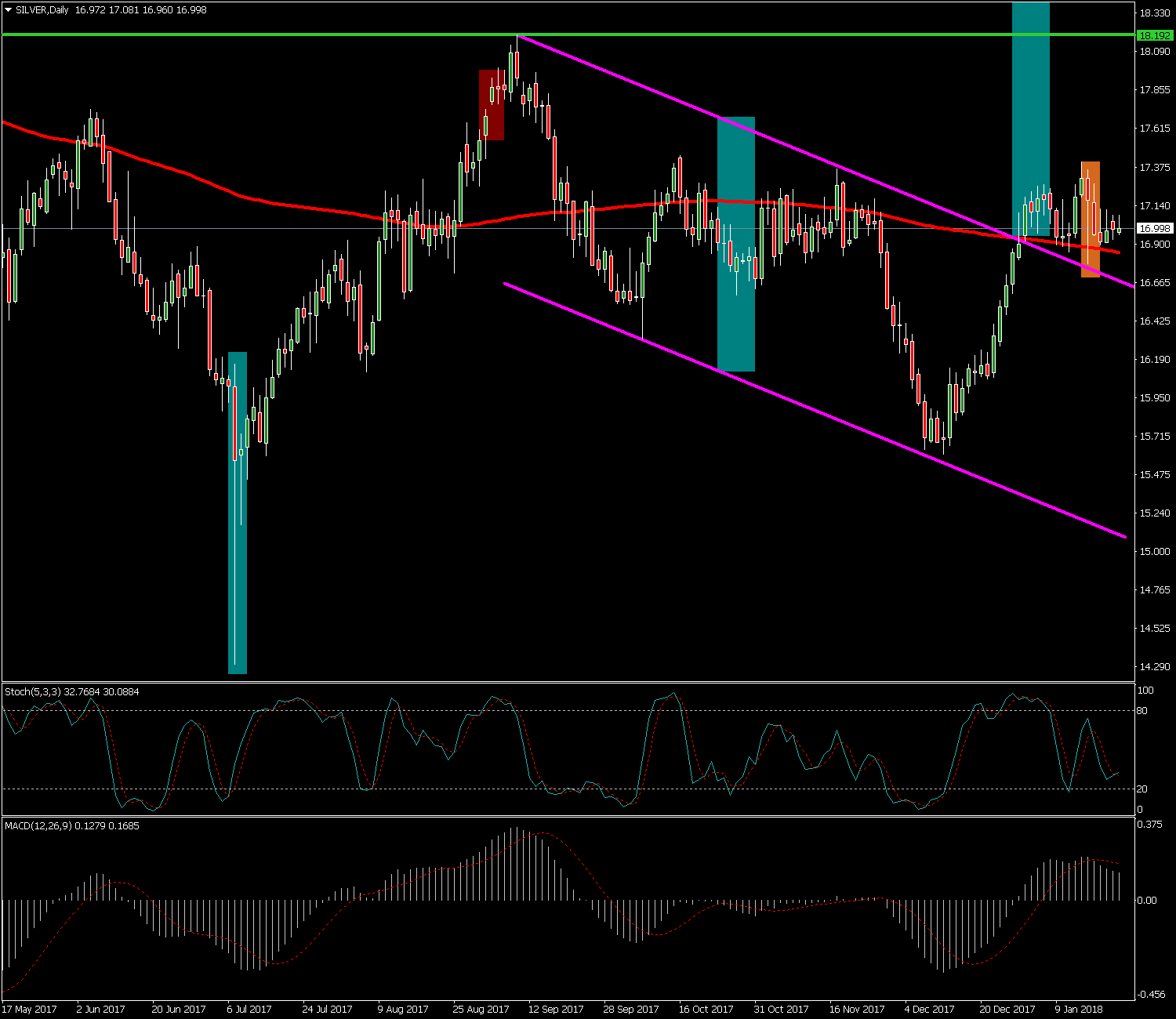1176x1019 pixels.
Task: Select the green 18.192 price label
Action: pyautogui.click(x=1154, y=35)
